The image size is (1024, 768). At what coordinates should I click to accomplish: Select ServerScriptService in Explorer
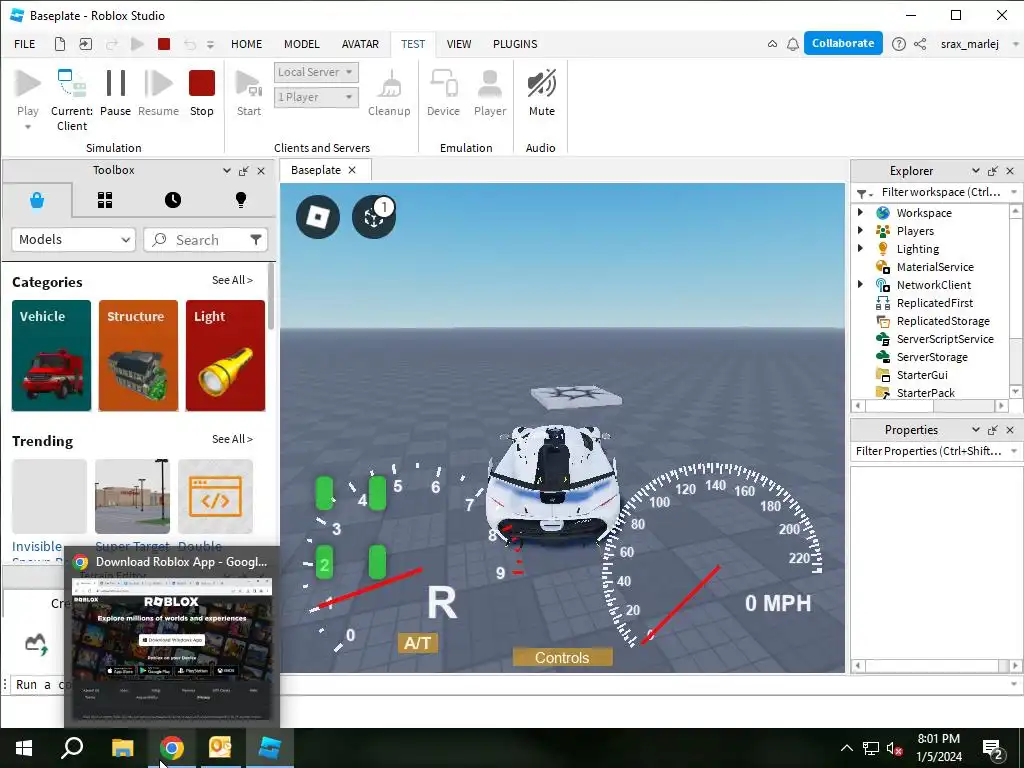click(945, 339)
